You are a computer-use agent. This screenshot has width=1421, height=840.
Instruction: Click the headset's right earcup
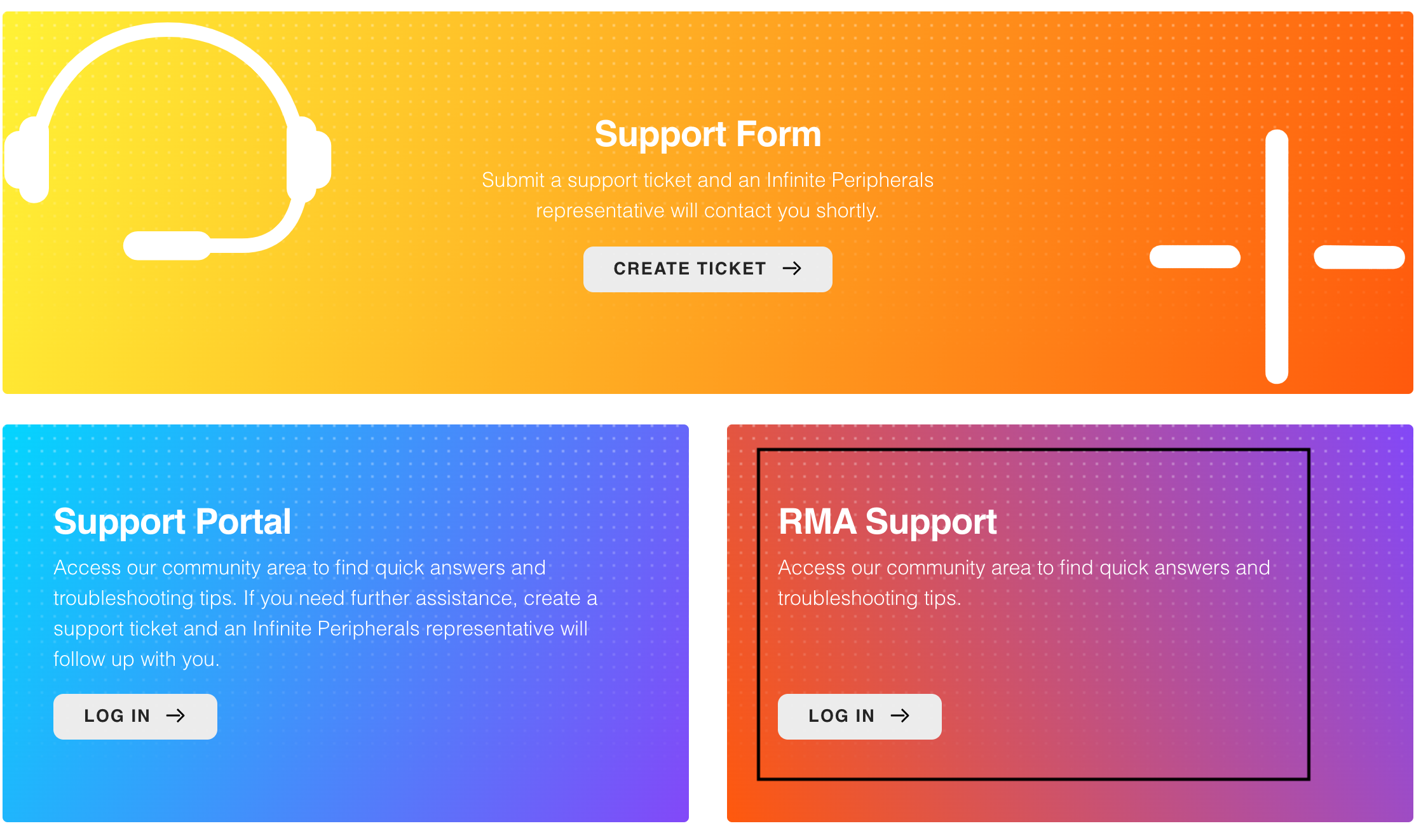tap(308, 159)
